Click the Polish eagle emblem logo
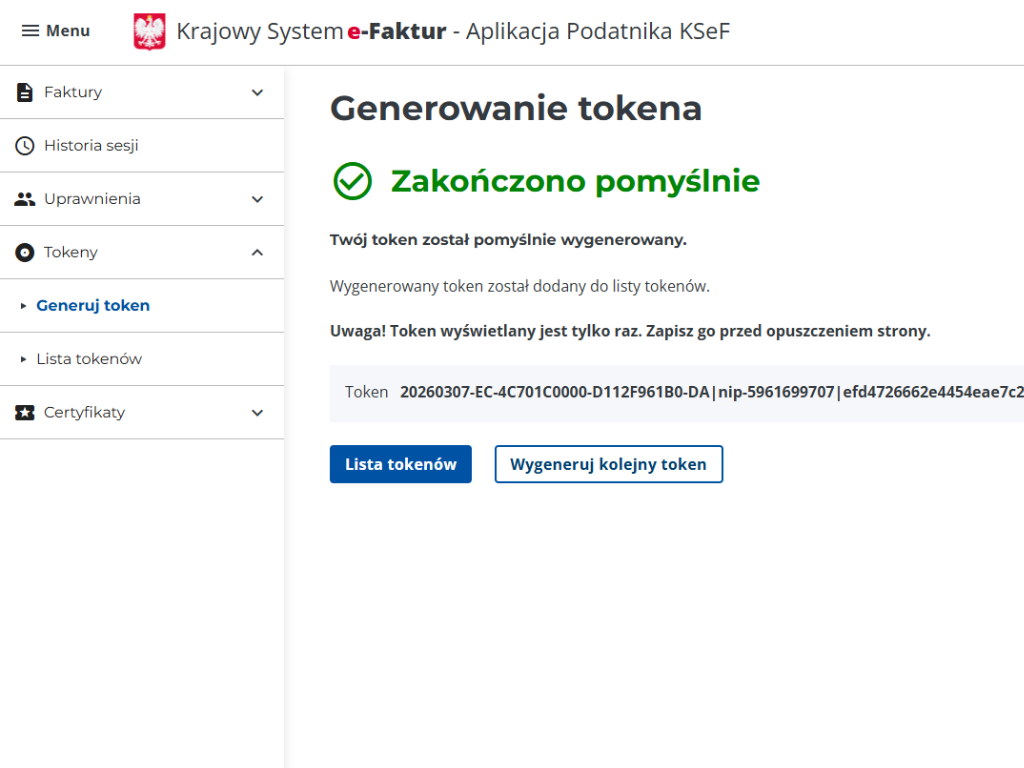 click(149, 32)
